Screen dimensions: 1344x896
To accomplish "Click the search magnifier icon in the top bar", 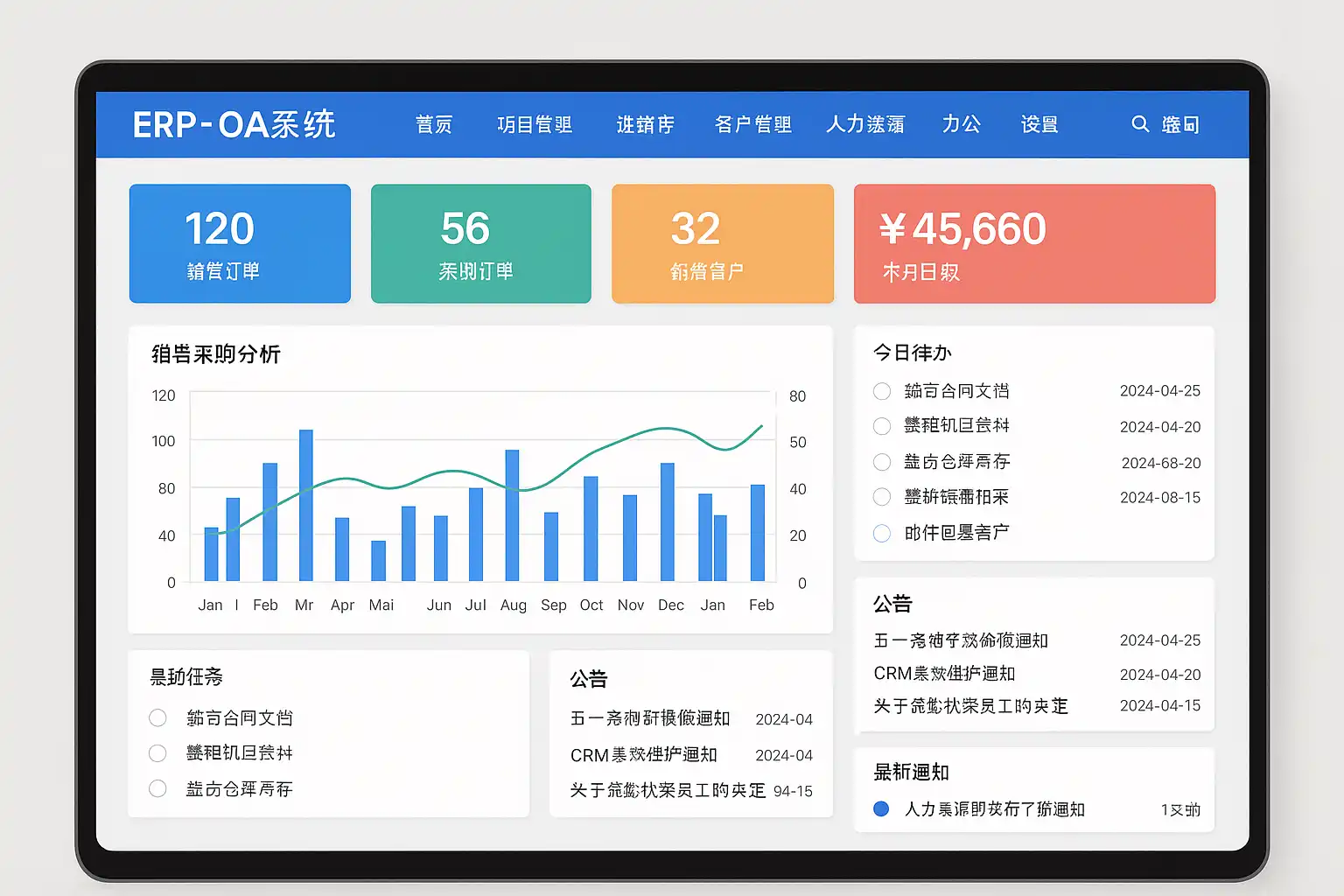I will 1139,124.
